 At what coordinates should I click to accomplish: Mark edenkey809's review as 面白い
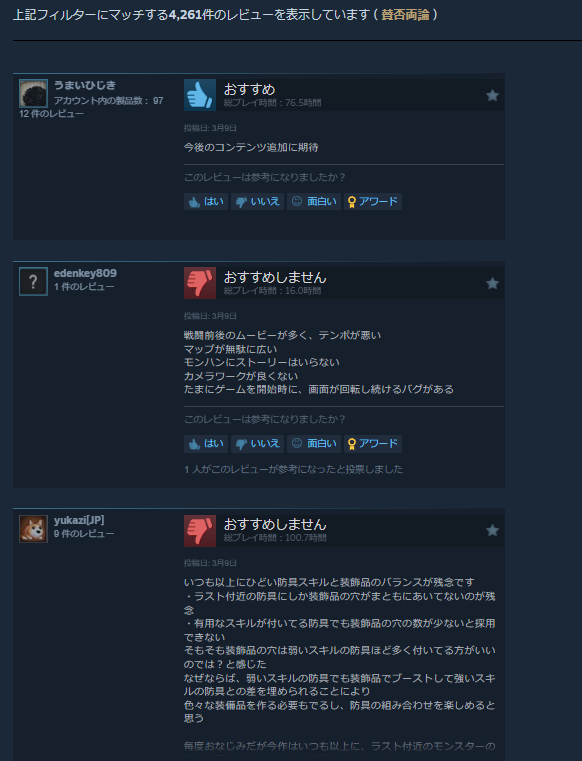click(314, 444)
